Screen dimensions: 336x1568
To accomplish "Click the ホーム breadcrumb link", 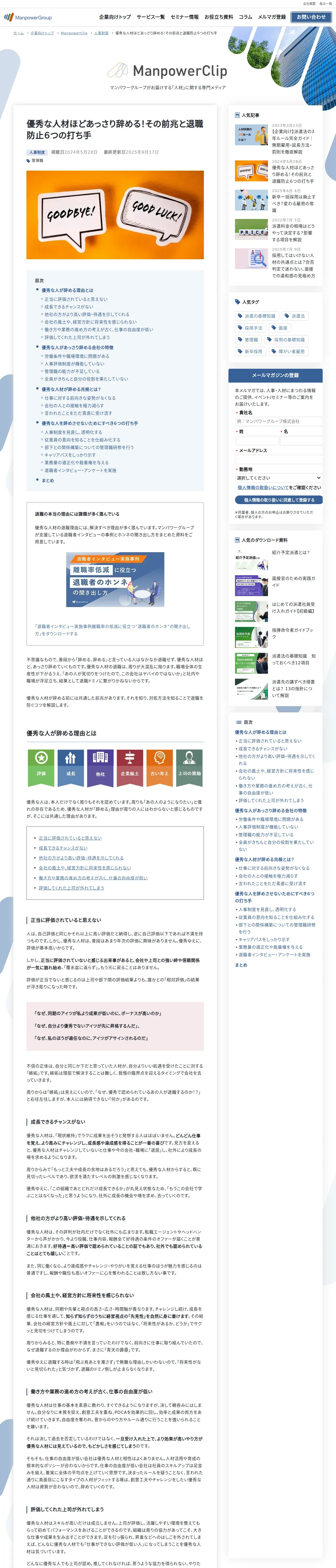I will pyautogui.click(x=18, y=33).
